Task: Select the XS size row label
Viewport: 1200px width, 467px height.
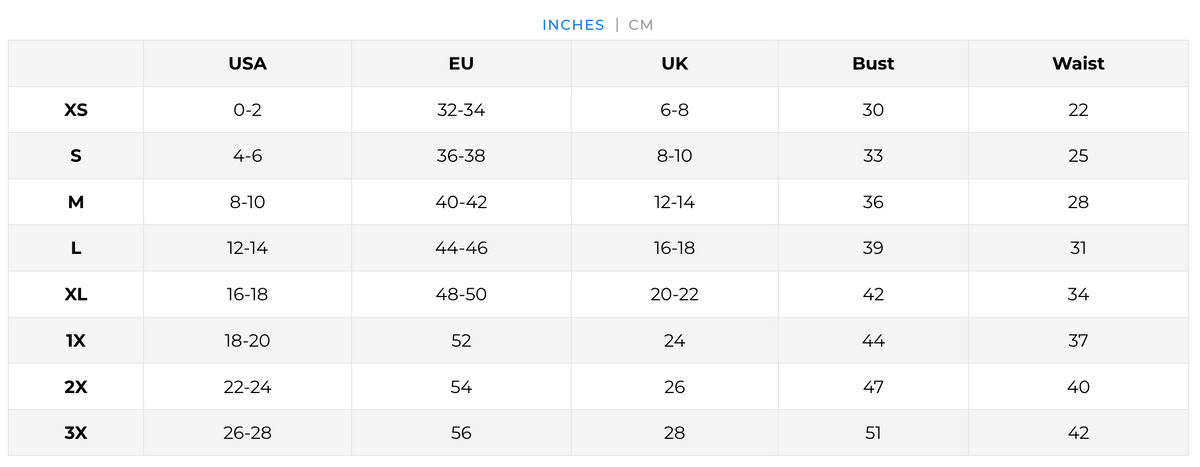Action: [x=76, y=110]
